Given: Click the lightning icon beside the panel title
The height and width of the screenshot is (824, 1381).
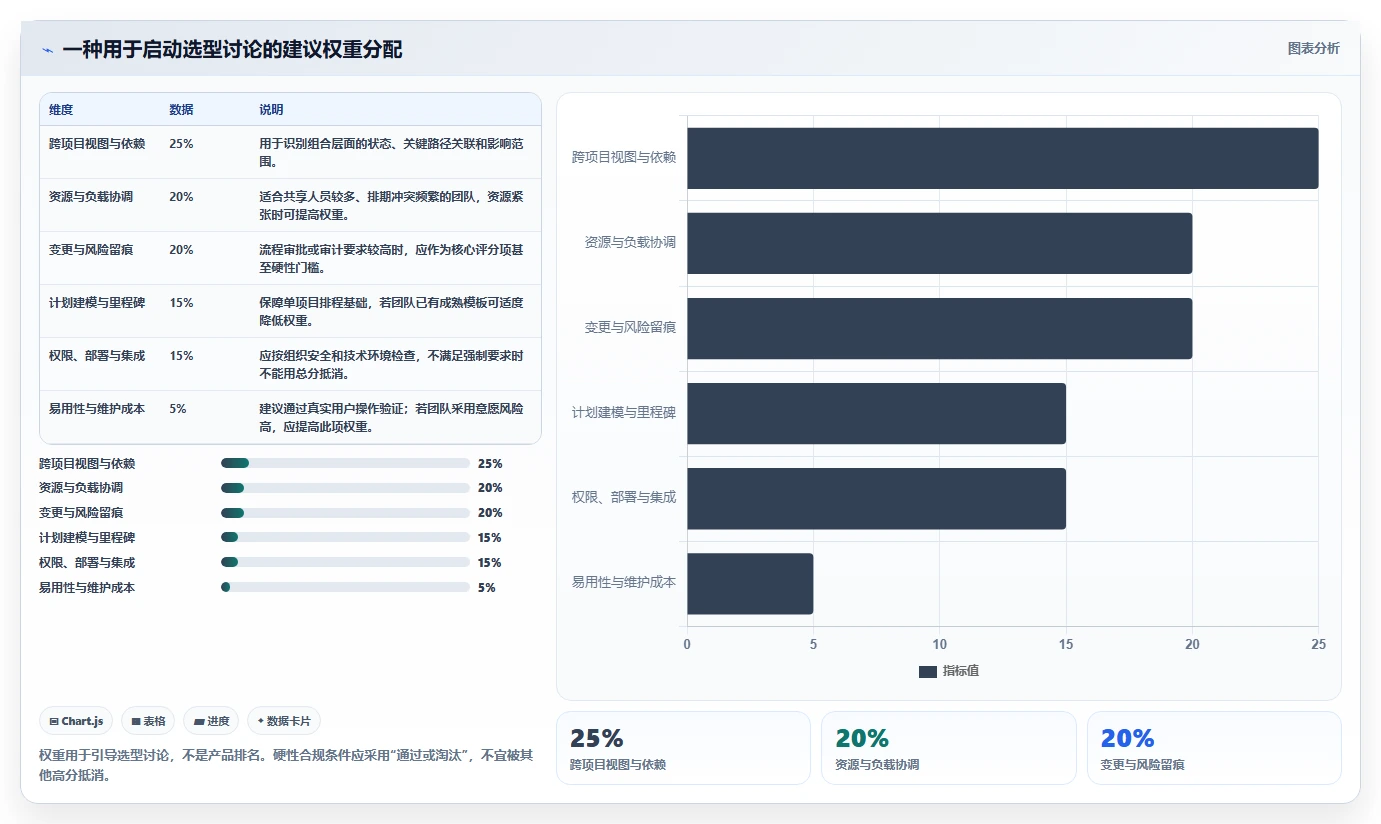Looking at the screenshot, I should point(47,50).
